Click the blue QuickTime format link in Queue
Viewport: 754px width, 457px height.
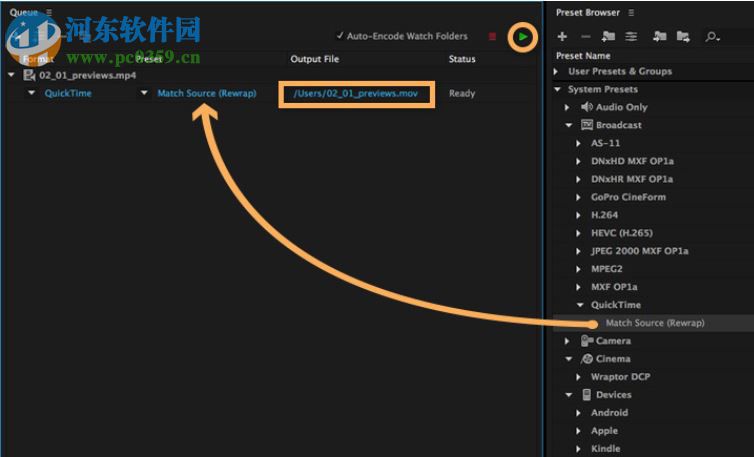tap(68, 93)
